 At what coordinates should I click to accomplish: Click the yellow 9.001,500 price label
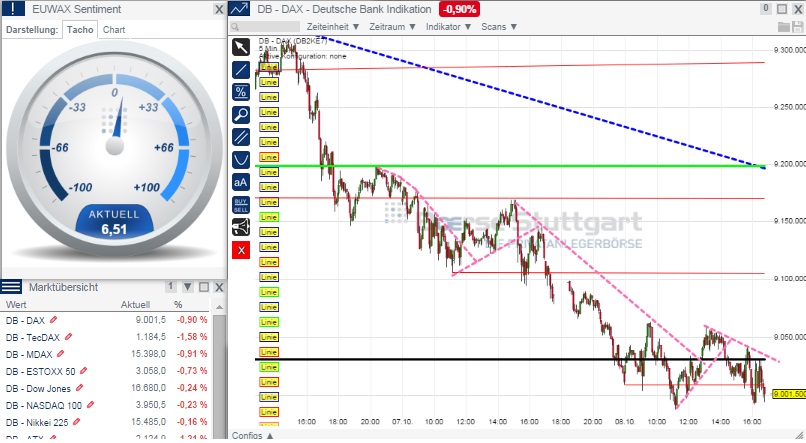(789, 394)
